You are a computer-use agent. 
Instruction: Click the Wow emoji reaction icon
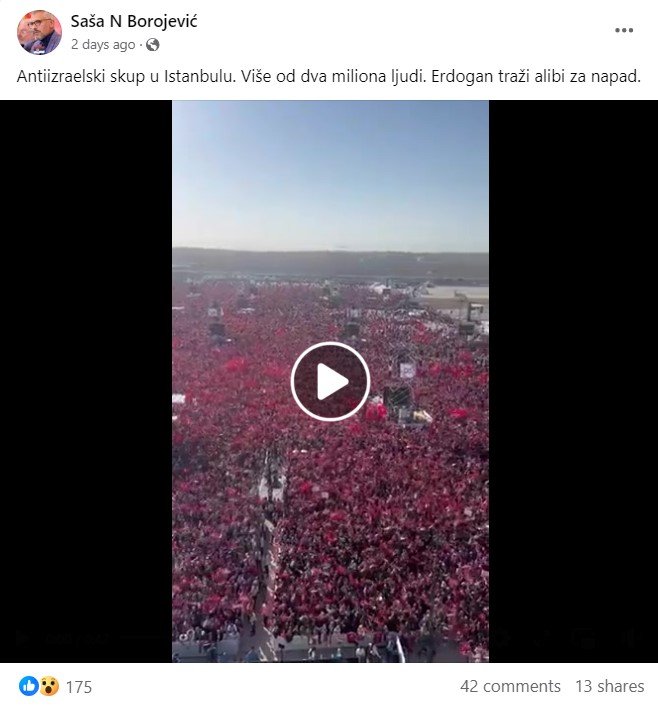[x=49, y=686]
